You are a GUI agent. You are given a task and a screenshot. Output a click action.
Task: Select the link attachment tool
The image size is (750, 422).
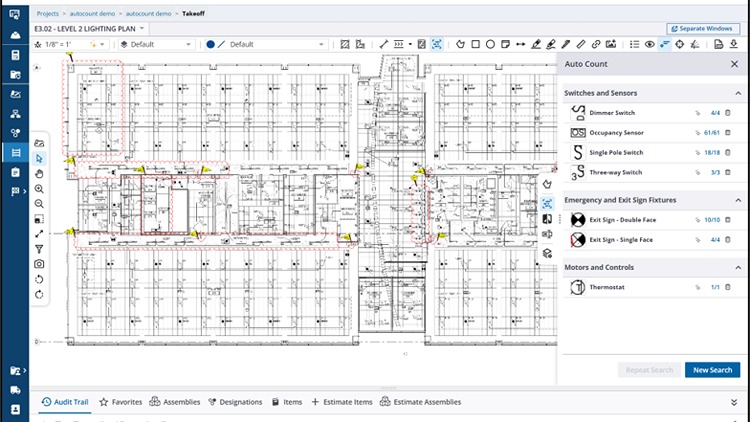(x=596, y=44)
